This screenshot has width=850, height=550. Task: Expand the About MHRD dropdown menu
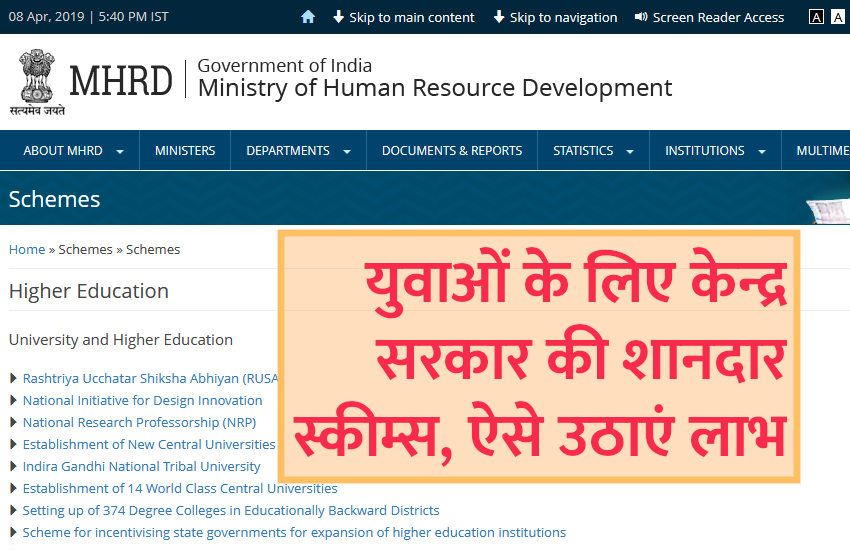pyautogui.click(x=72, y=151)
